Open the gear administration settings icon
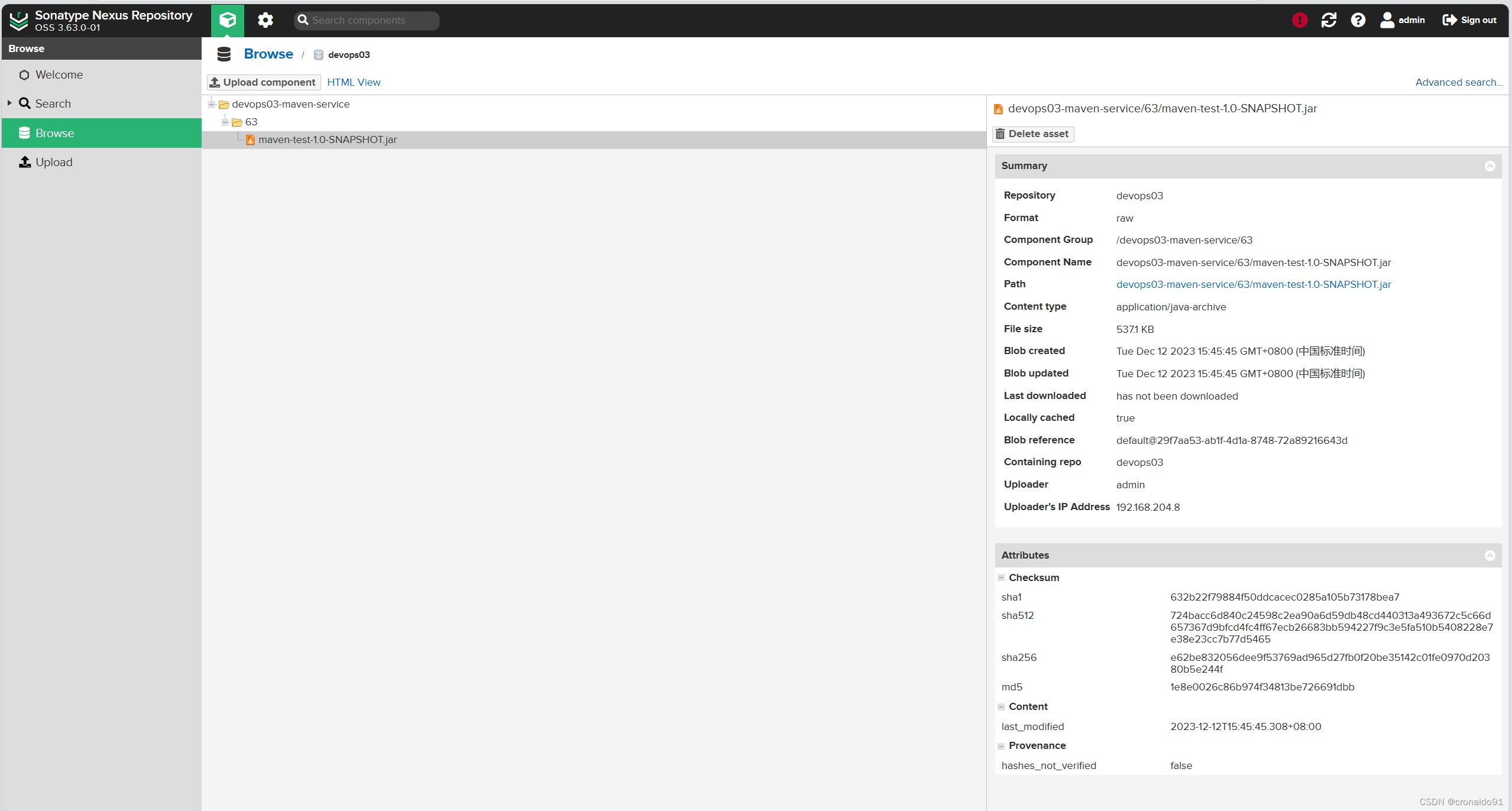 click(x=266, y=20)
